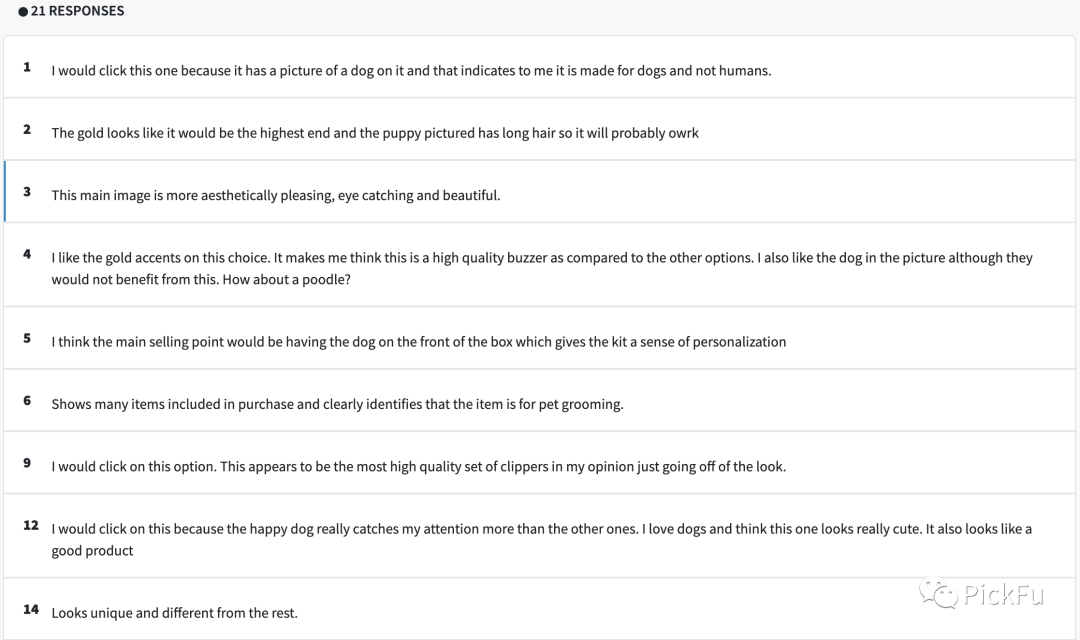Select response number 12 index

point(31,525)
